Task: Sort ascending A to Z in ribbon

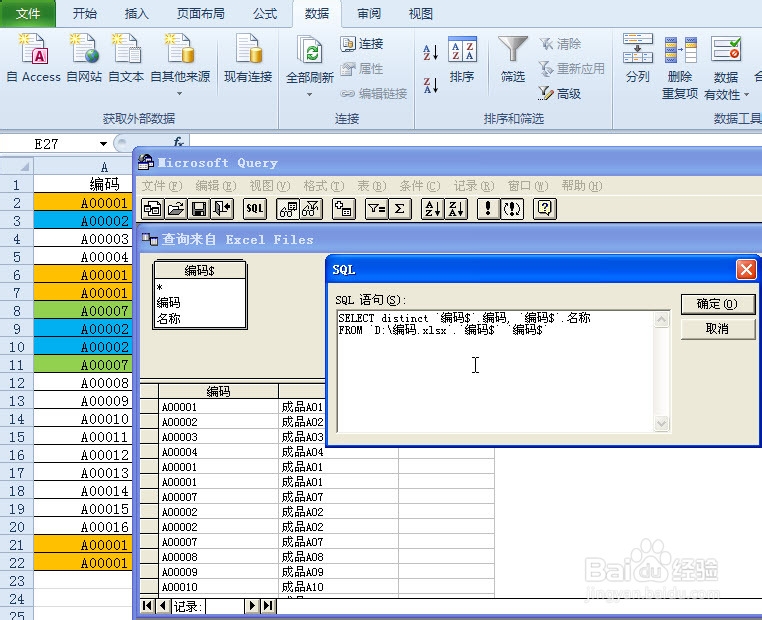Action: pos(431,52)
